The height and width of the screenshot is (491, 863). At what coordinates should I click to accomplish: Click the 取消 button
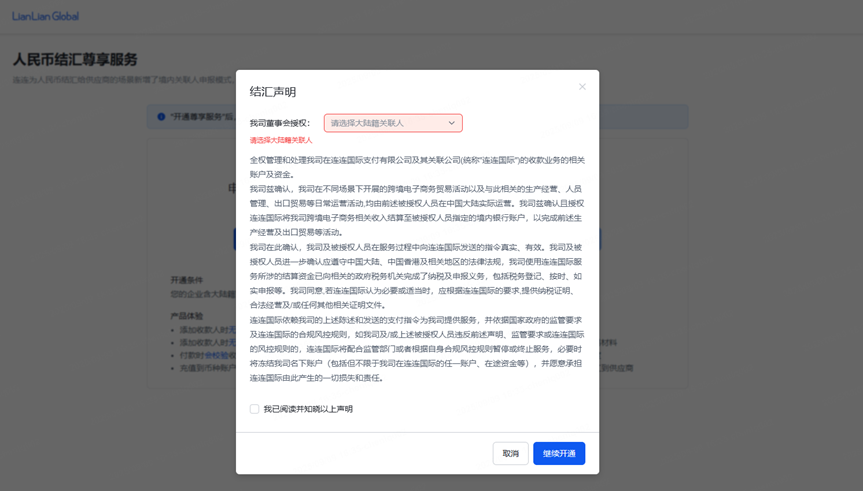pos(510,454)
